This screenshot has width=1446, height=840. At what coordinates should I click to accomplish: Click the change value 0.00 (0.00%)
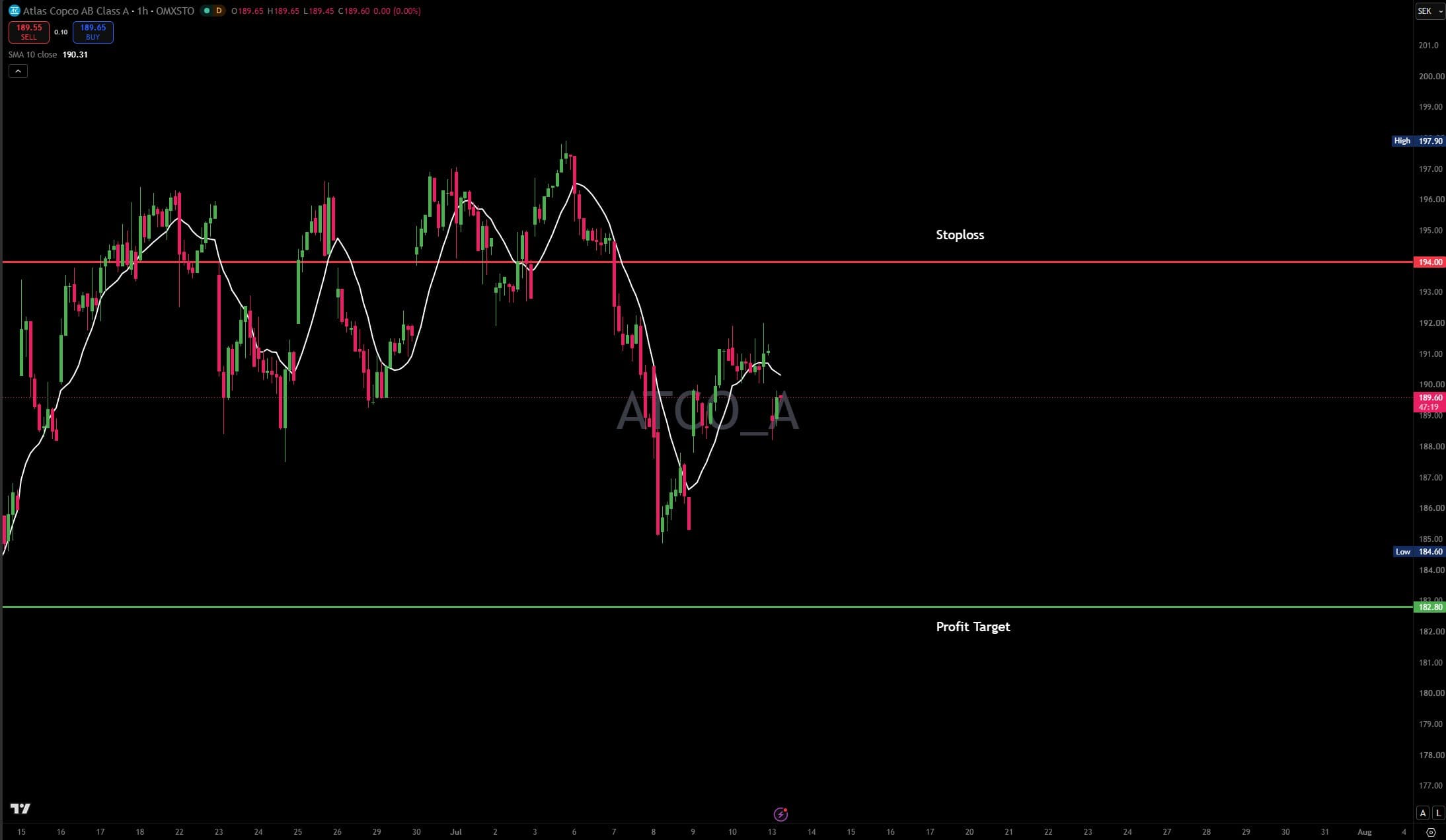(x=397, y=11)
